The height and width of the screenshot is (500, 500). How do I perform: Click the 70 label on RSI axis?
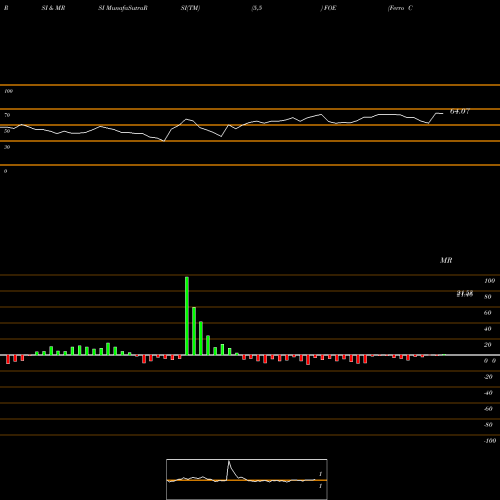pos(7,115)
